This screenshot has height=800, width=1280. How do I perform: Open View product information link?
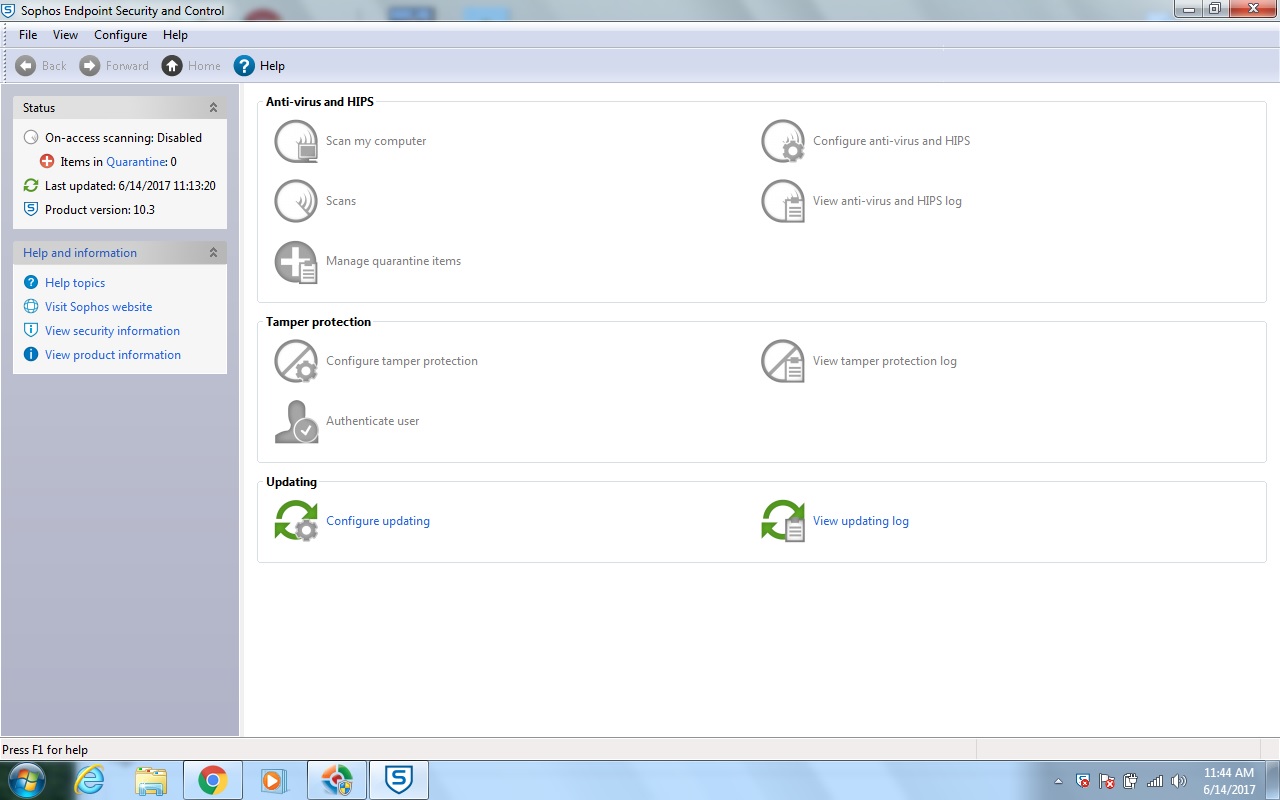113,355
